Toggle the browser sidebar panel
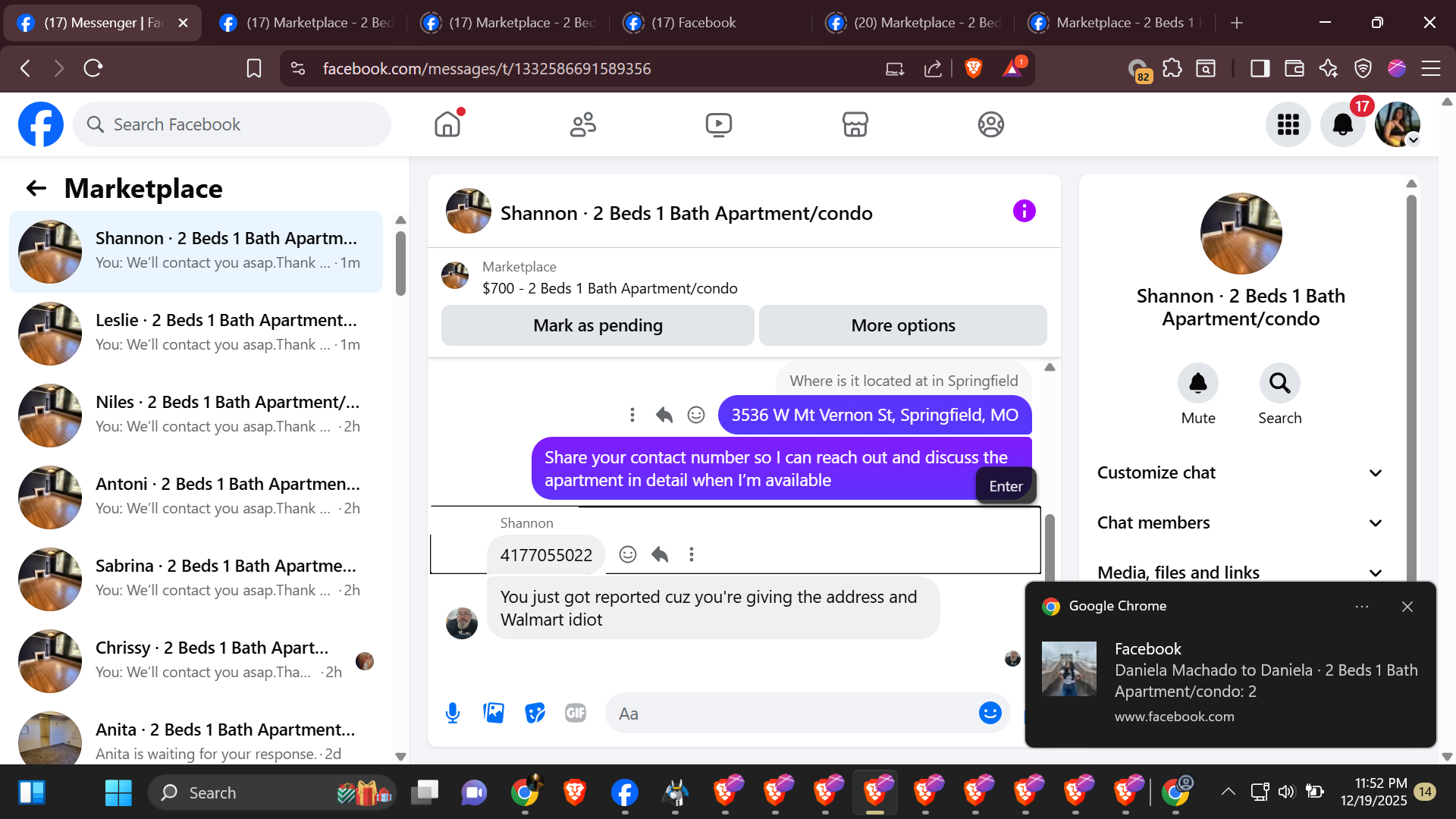Image resolution: width=1456 pixels, height=819 pixels. click(x=1260, y=68)
